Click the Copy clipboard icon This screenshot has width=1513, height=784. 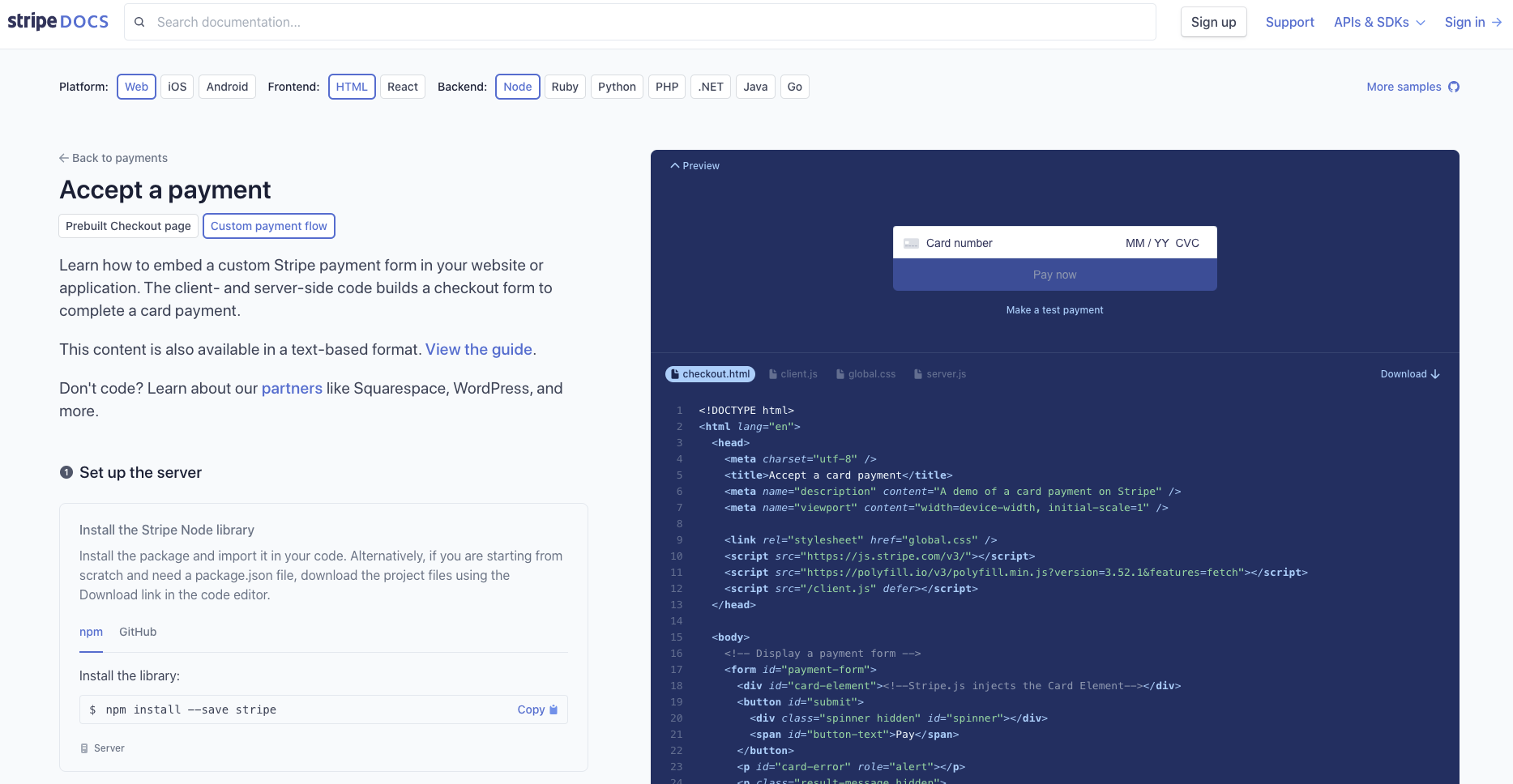(553, 709)
